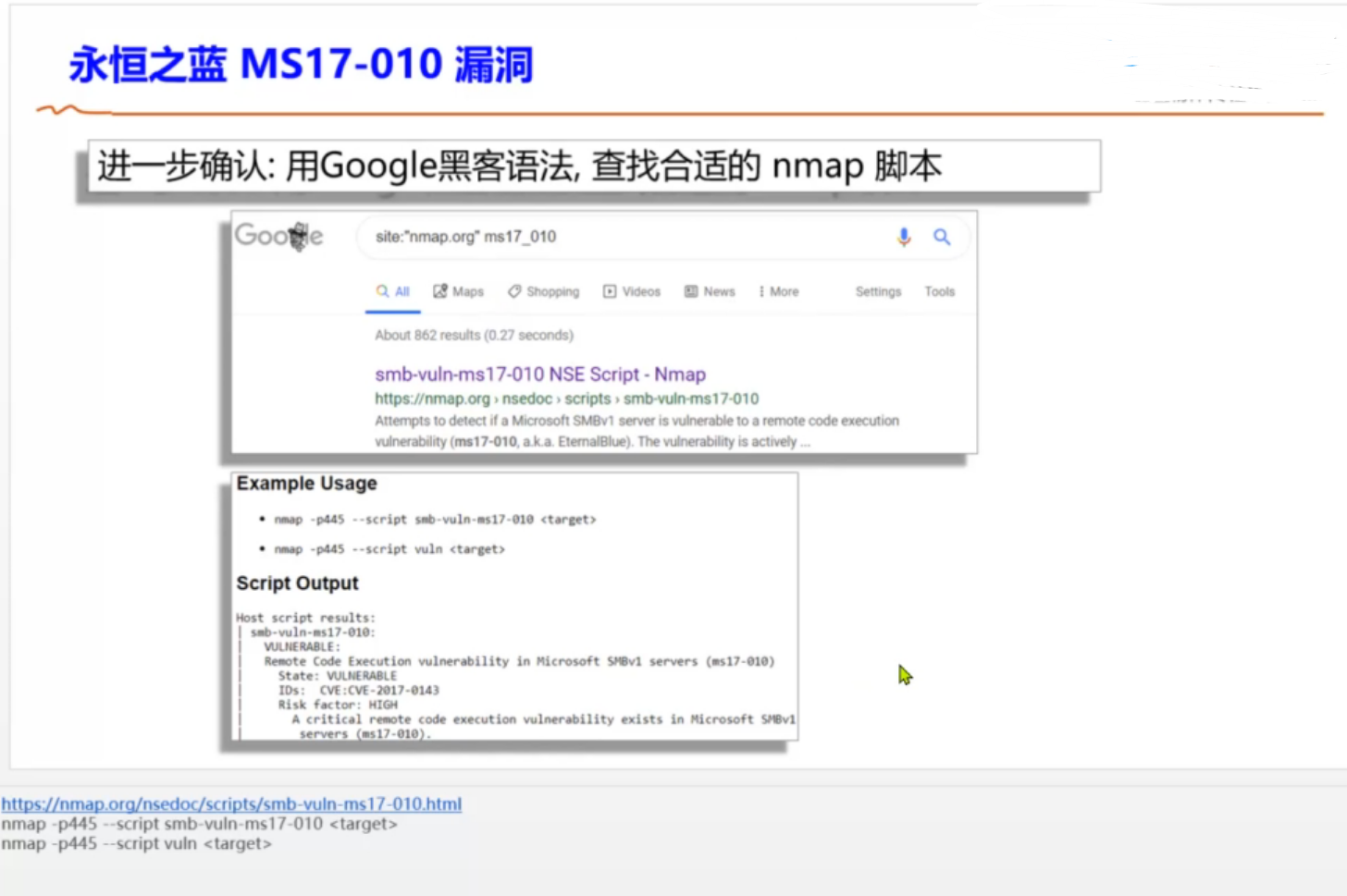Click the subtitle about Google黑客语法 nmap 脚本
This screenshot has height=896, width=1347.
[519, 166]
